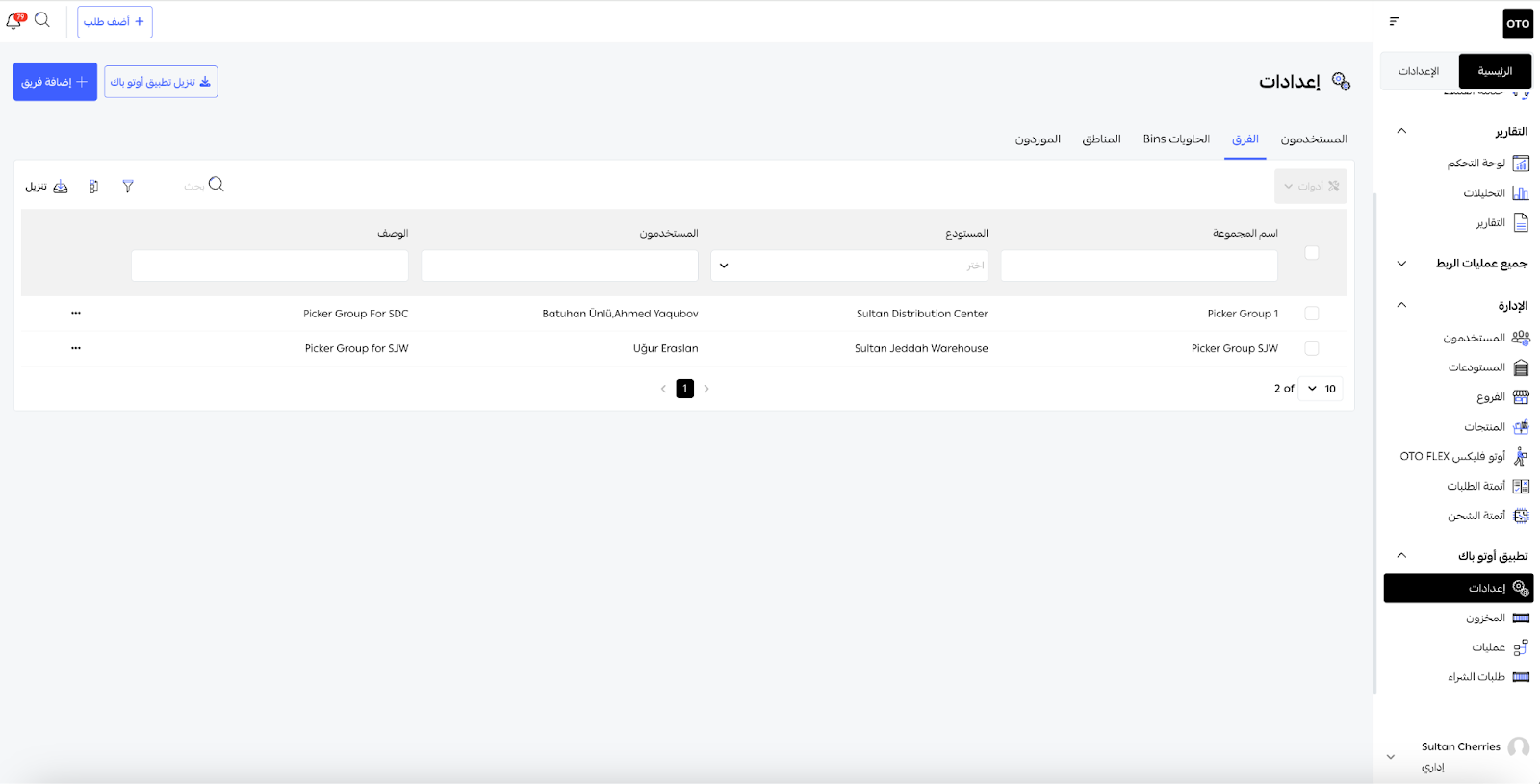Screen dimensions: 1540x784
Task: Select the Picker Group 1 row checkbox
Action: tap(1311, 314)
